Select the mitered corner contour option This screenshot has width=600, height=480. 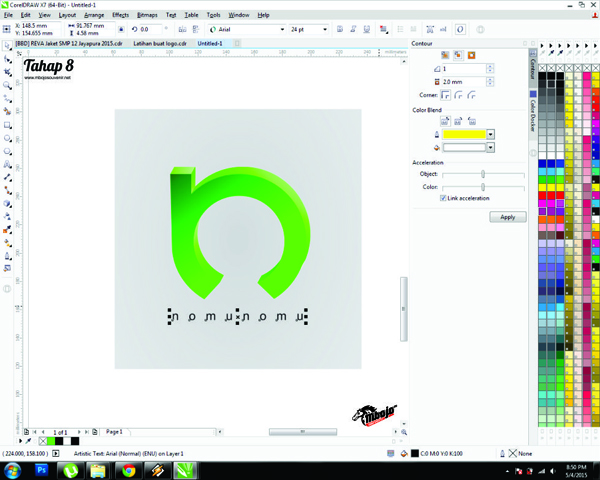(x=446, y=95)
